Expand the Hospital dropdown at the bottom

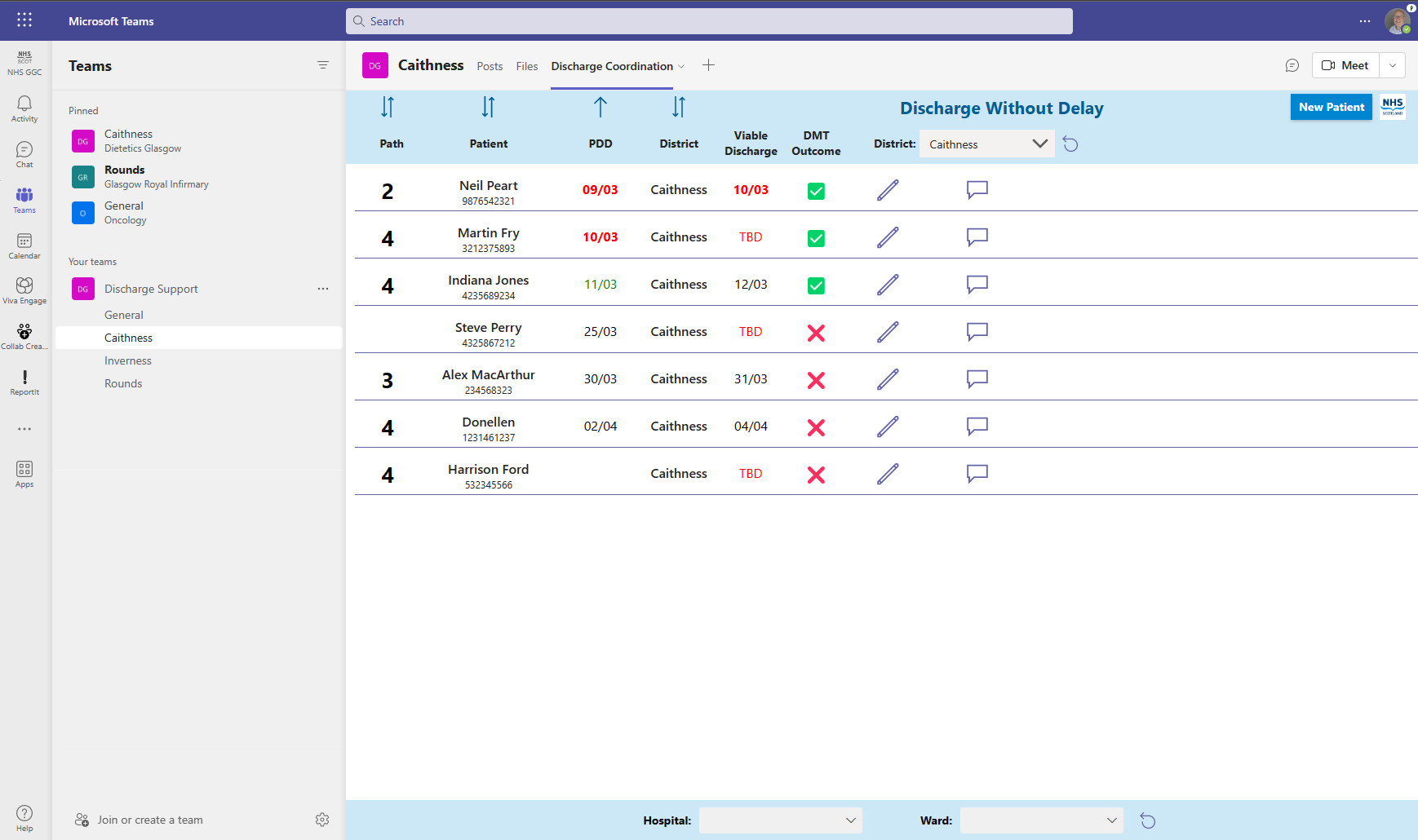click(780, 820)
